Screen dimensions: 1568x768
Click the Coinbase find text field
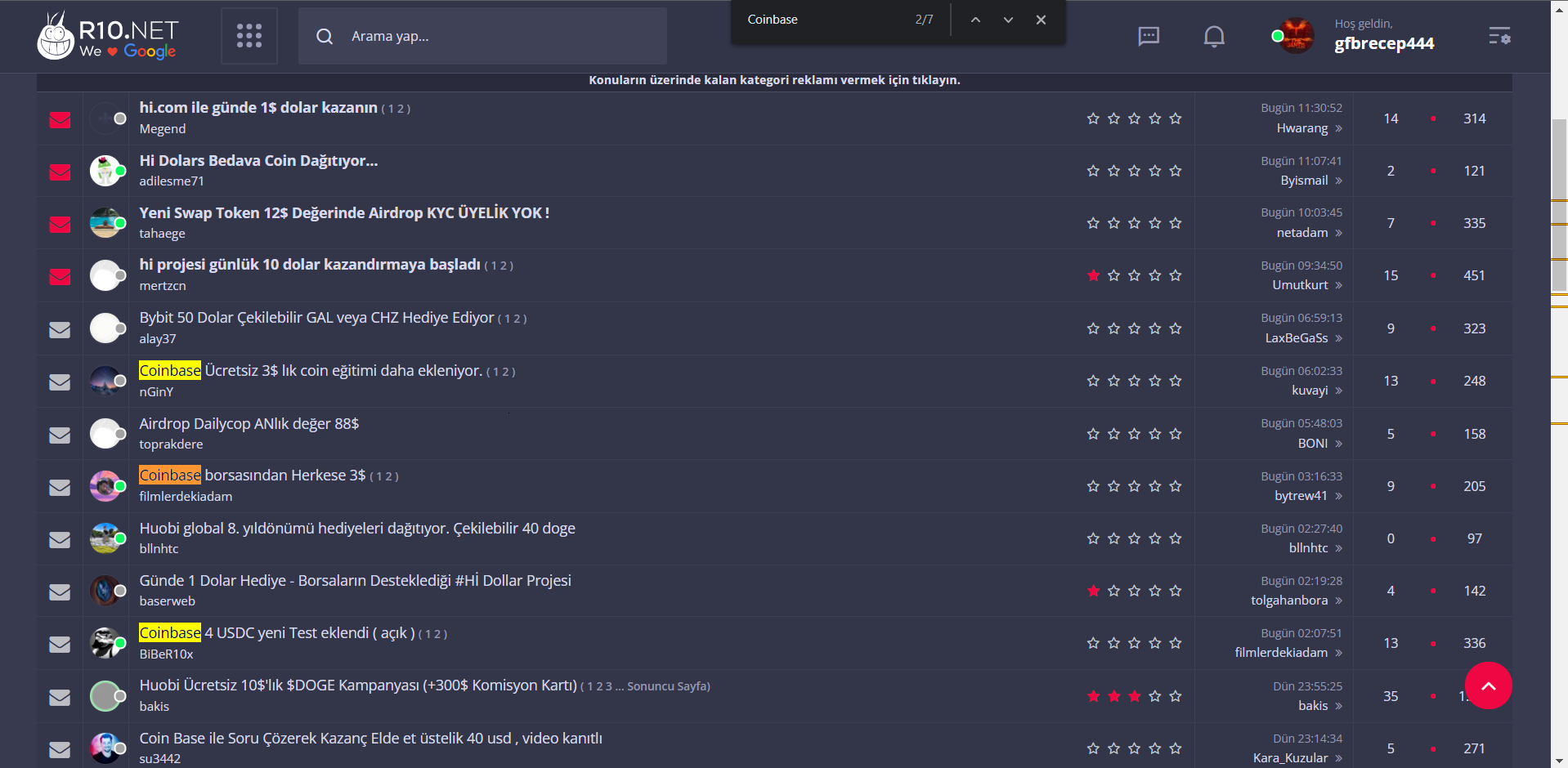pyautogui.click(x=822, y=20)
